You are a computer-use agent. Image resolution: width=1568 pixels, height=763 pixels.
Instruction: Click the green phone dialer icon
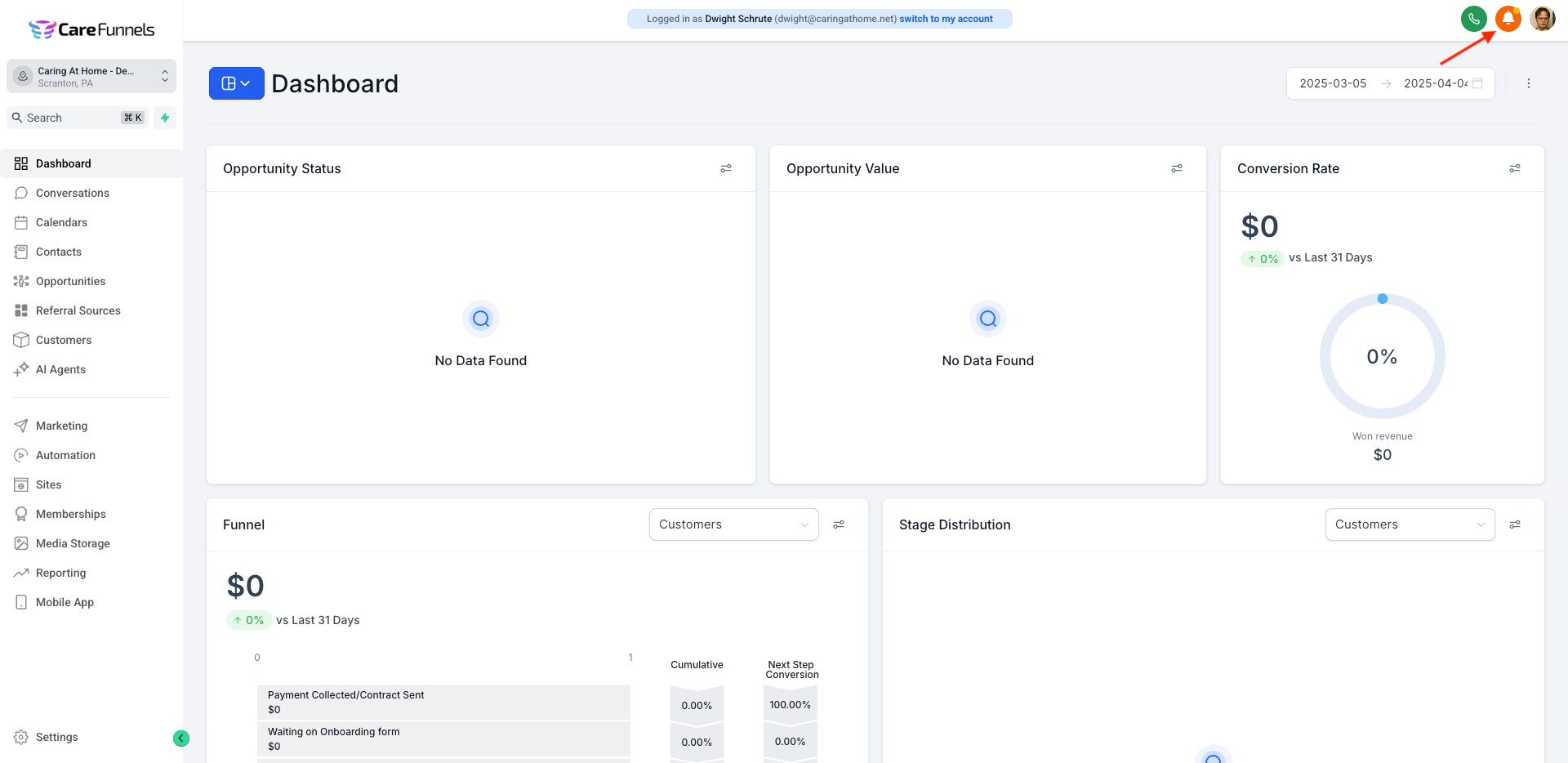(1473, 19)
